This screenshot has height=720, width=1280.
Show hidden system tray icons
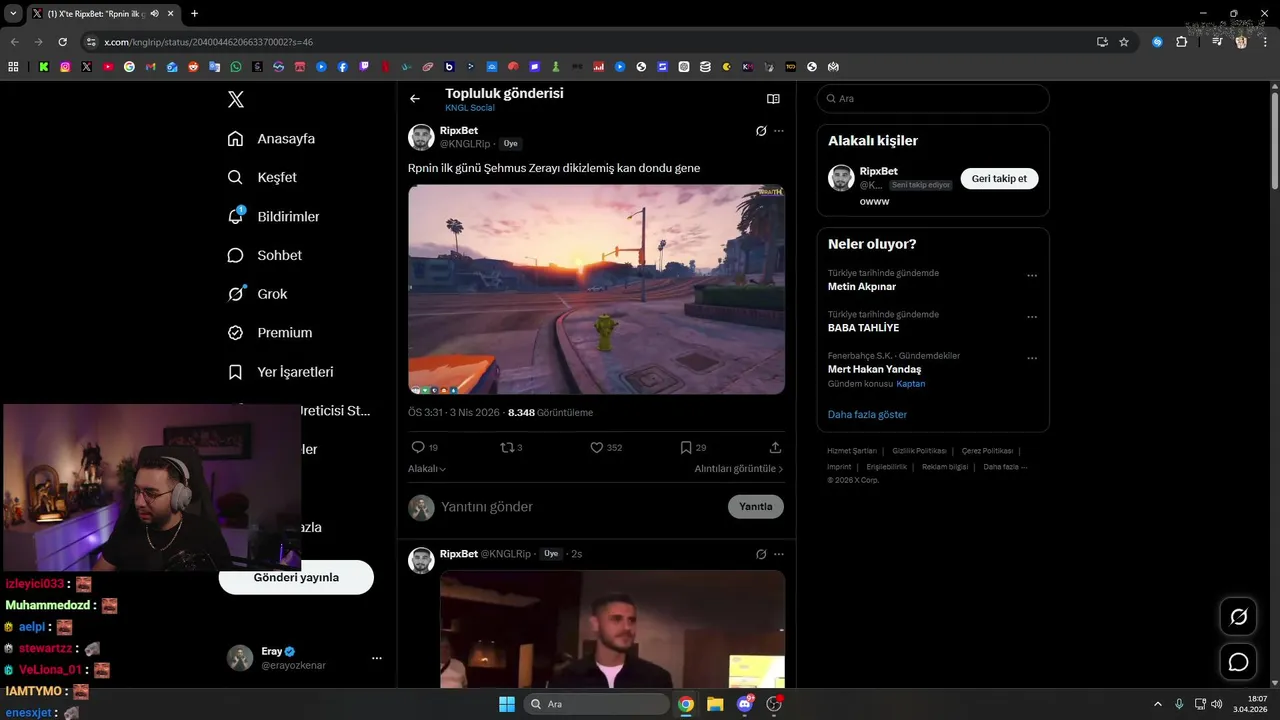pyautogui.click(x=1158, y=704)
